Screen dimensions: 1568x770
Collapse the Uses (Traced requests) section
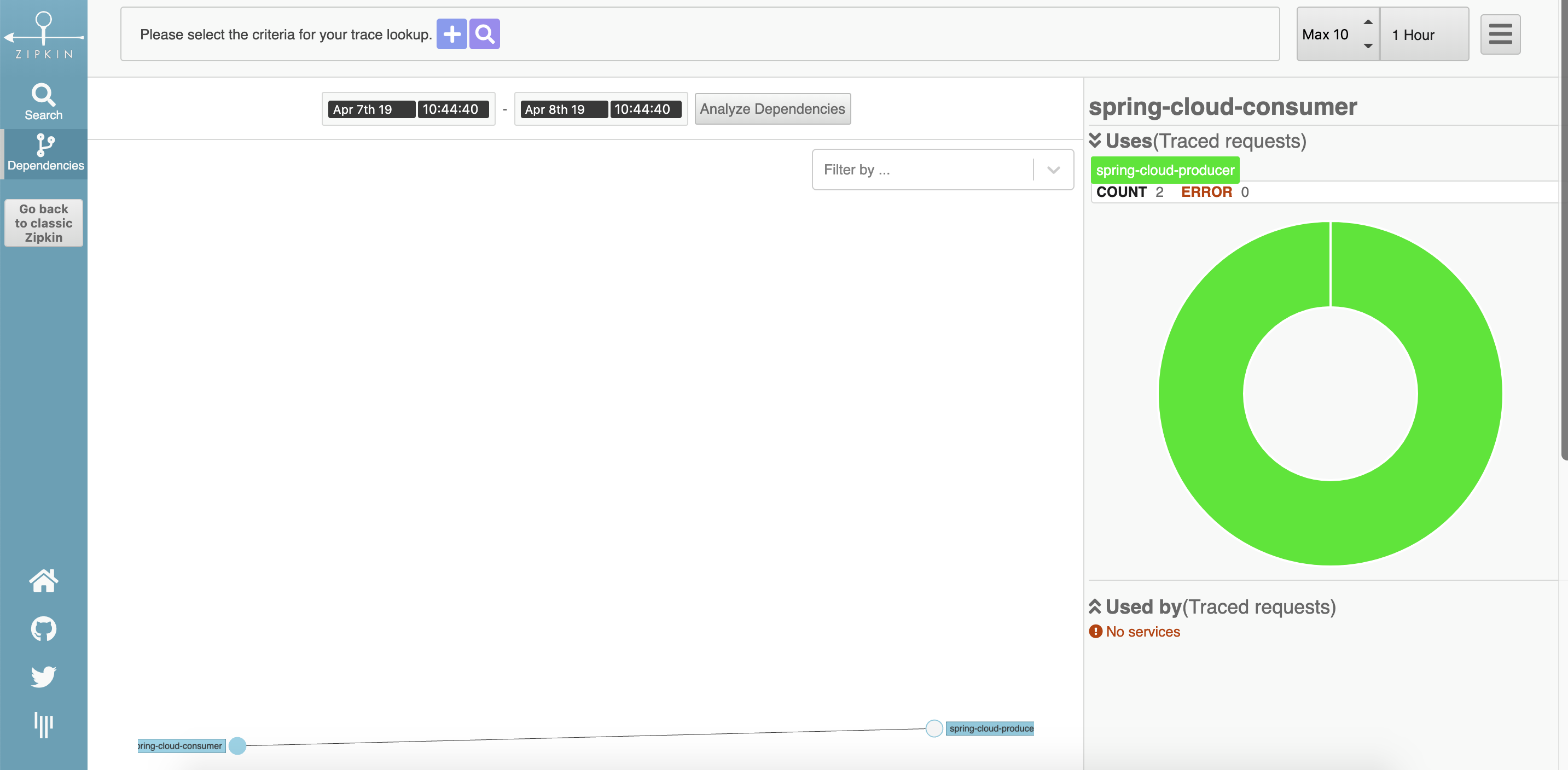[1094, 141]
